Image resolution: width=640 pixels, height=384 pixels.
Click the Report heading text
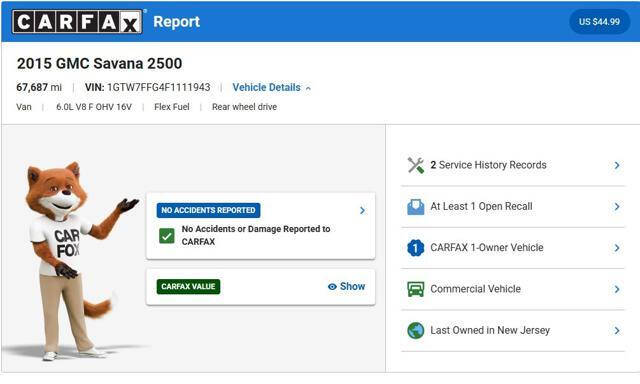coord(176,22)
